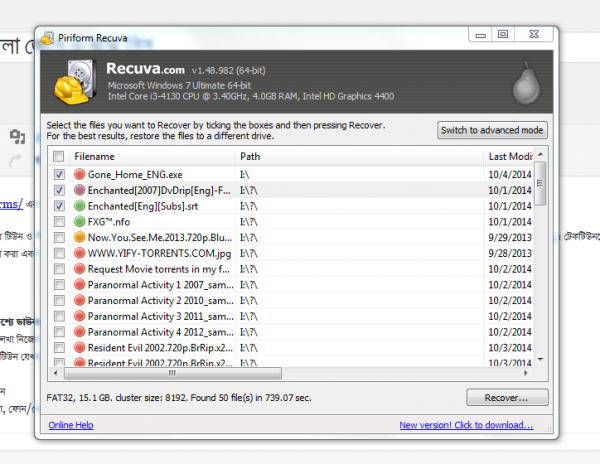Viewport: 600px width, 464px height.
Task: Check the Paranormal Activity 2 2010 checkbox
Action: 59,300
